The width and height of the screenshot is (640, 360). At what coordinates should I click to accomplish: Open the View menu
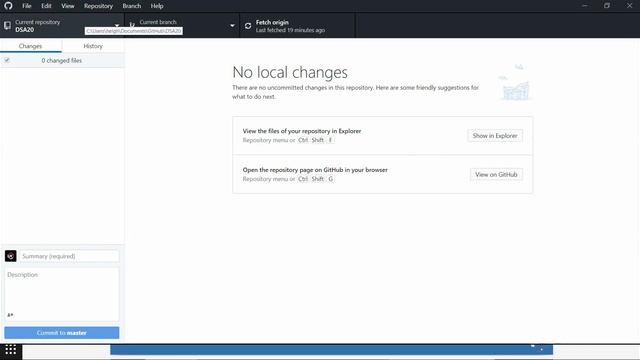[x=68, y=6]
